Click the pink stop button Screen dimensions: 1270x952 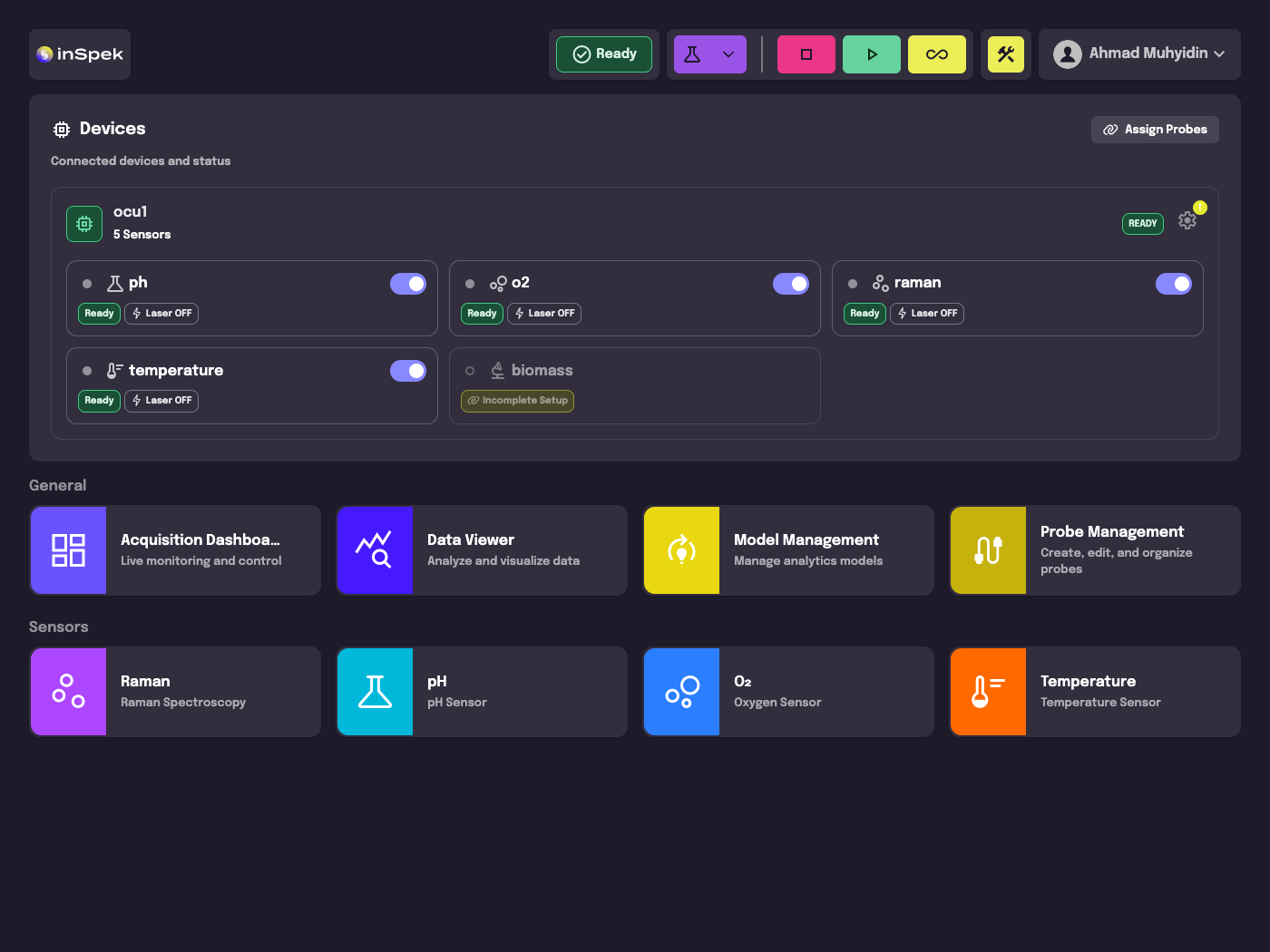point(806,54)
